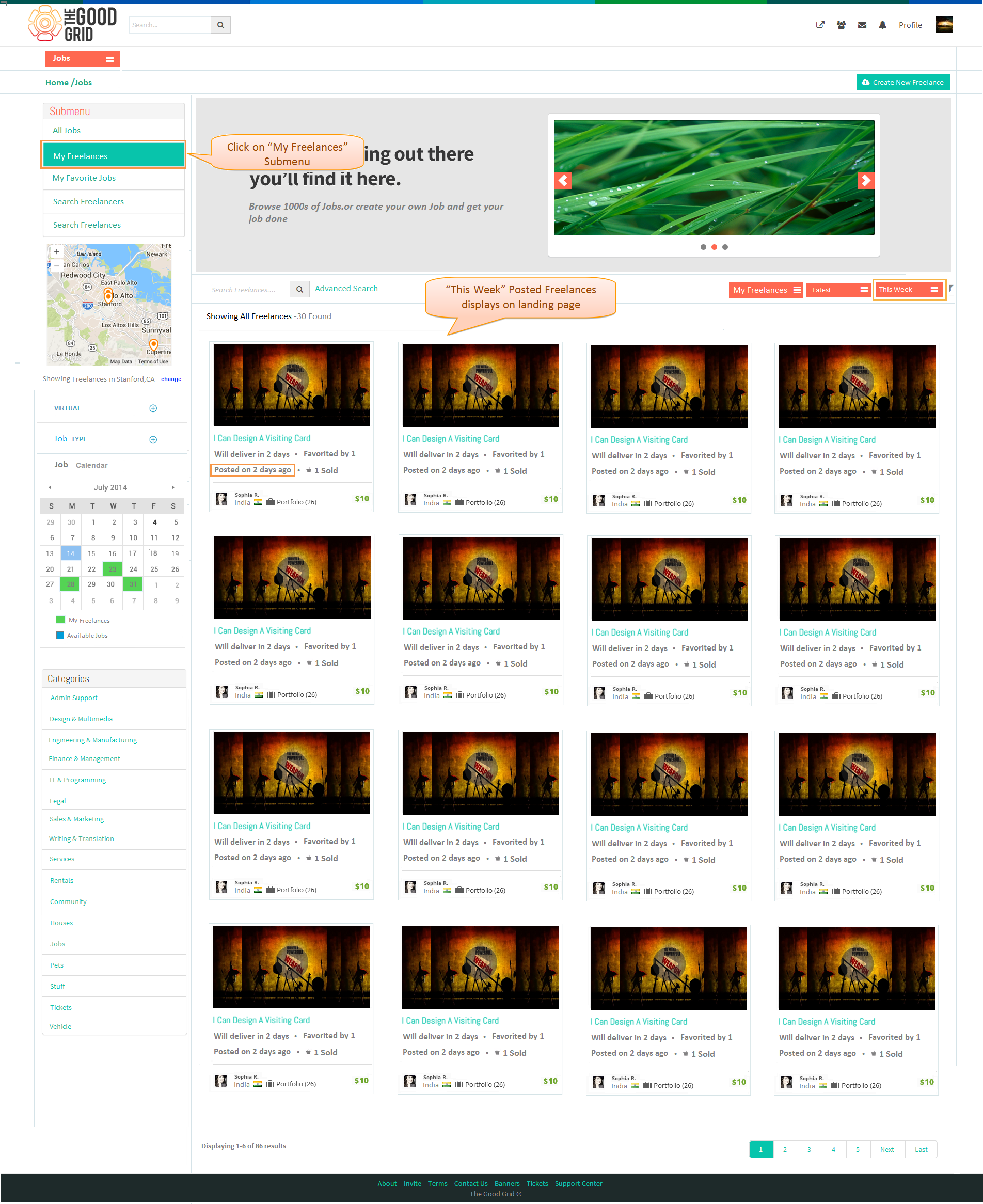Show previous banner slide with left arrow

563,181
